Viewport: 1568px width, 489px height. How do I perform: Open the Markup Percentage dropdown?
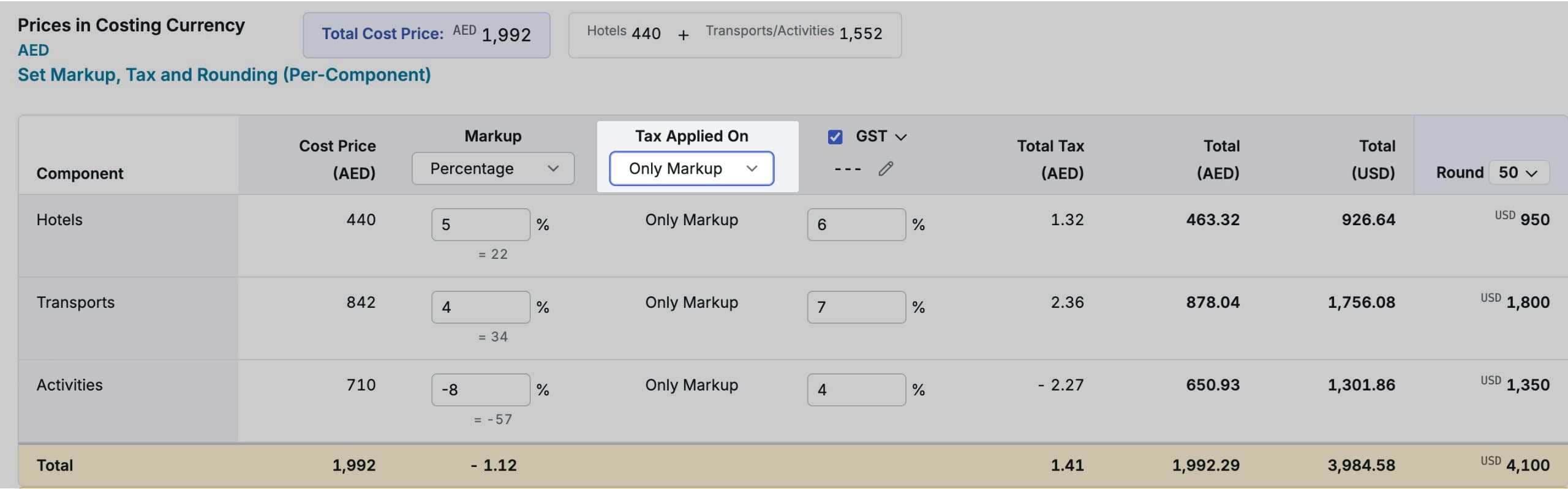pyautogui.click(x=493, y=169)
